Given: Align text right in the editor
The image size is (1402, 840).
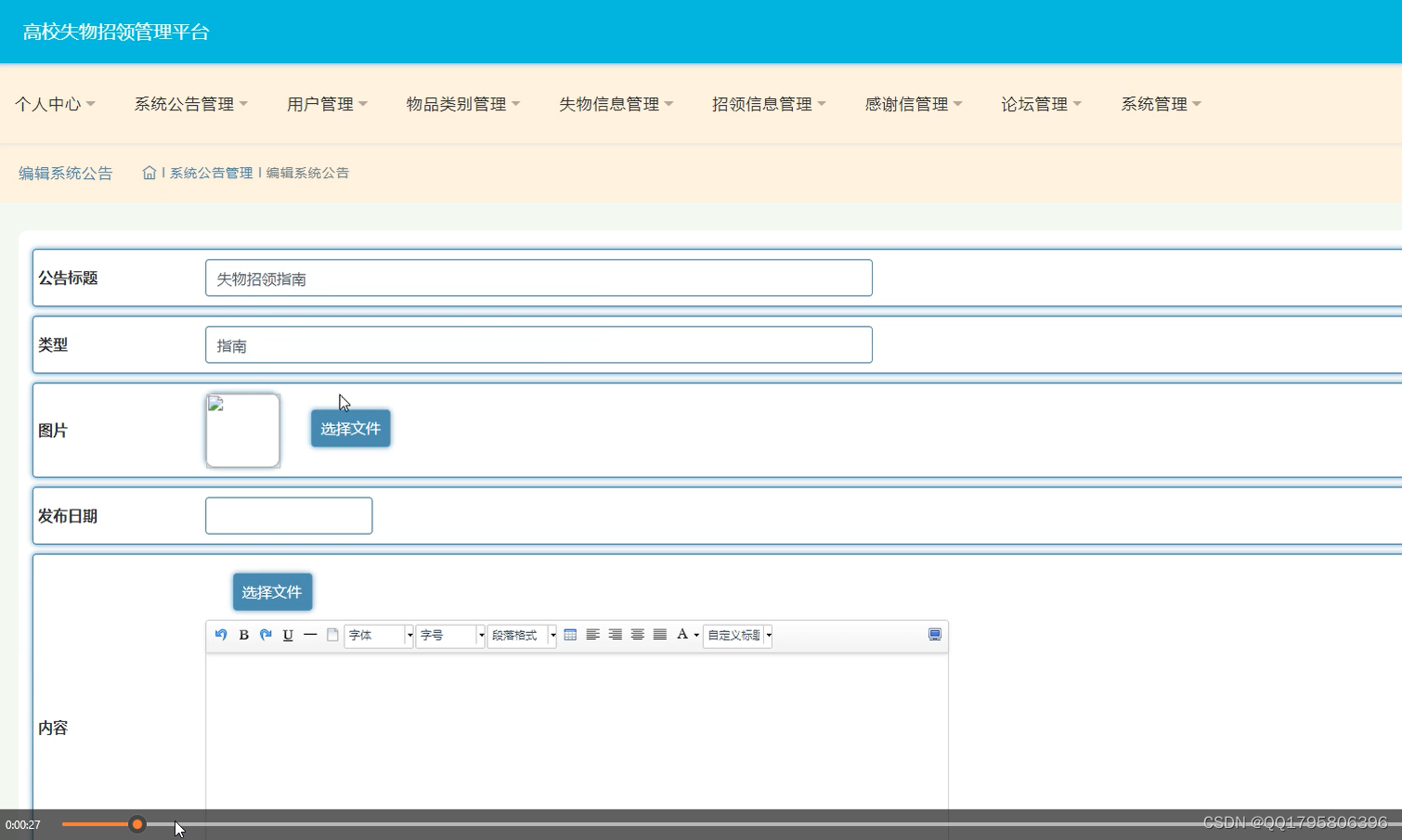Looking at the screenshot, I should (615, 635).
